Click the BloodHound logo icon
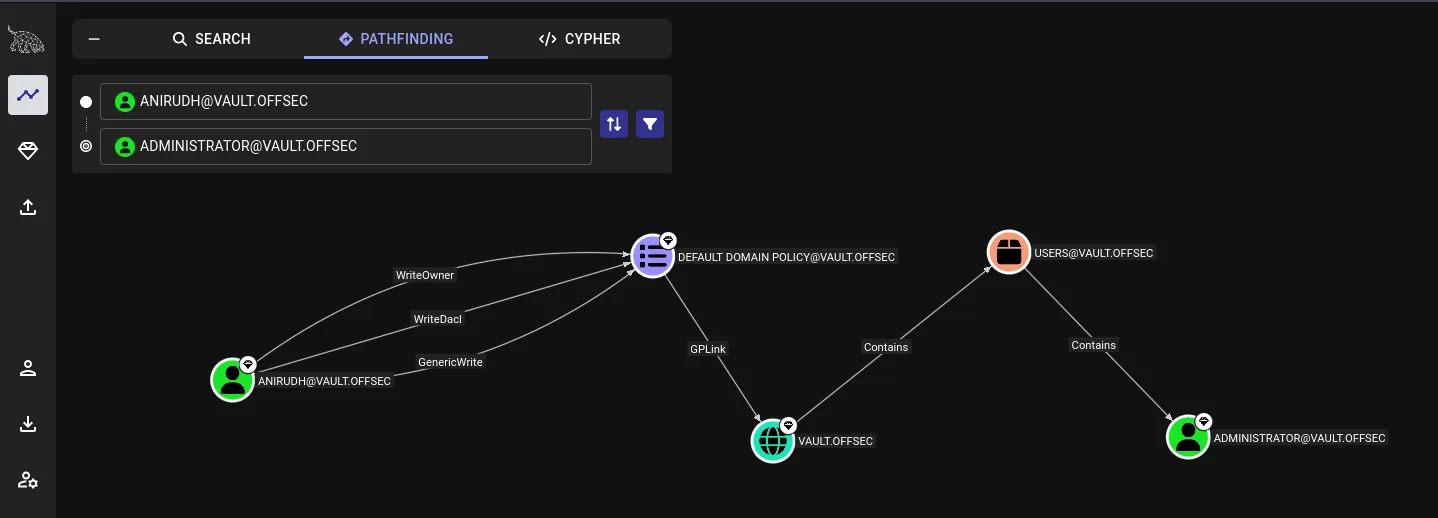This screenshot has width=1438, height=518. coord(26,39)
